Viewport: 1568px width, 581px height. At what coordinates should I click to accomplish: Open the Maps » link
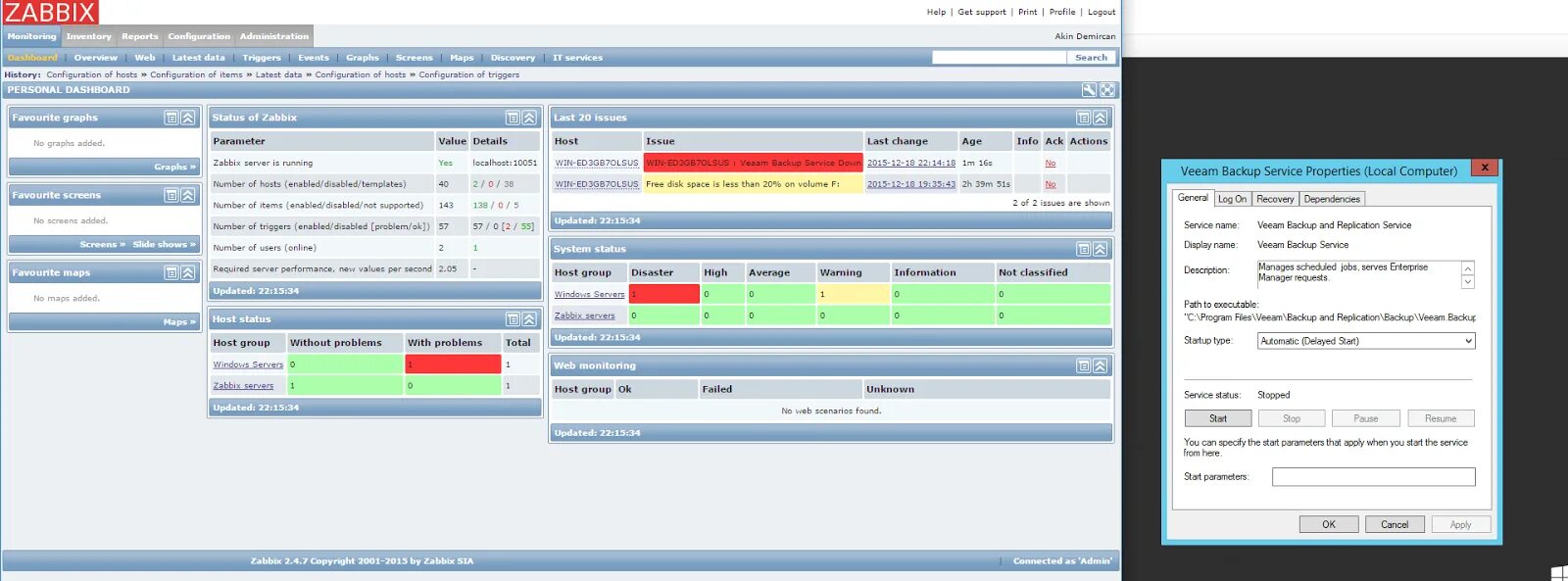pos(179,321)
